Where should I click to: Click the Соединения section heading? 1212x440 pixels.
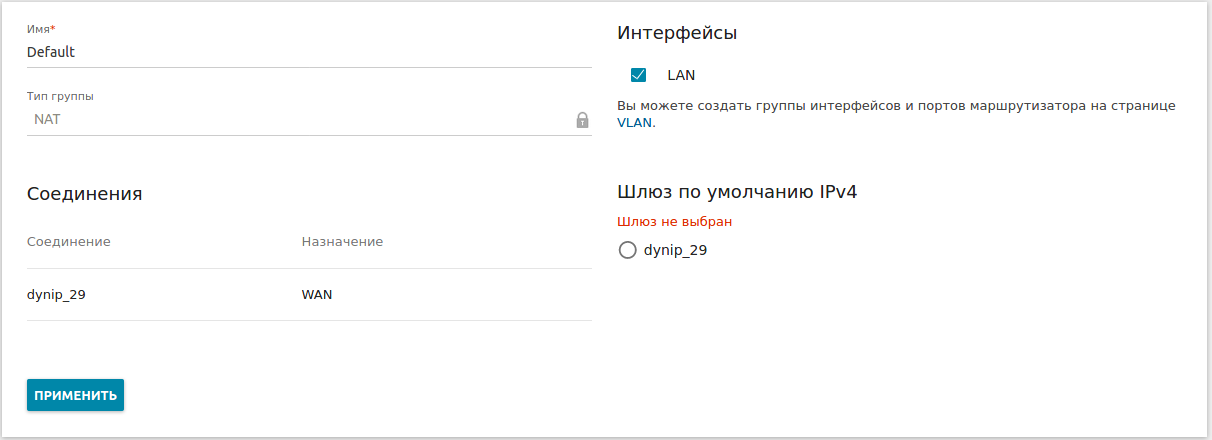[x=84, y=194]
